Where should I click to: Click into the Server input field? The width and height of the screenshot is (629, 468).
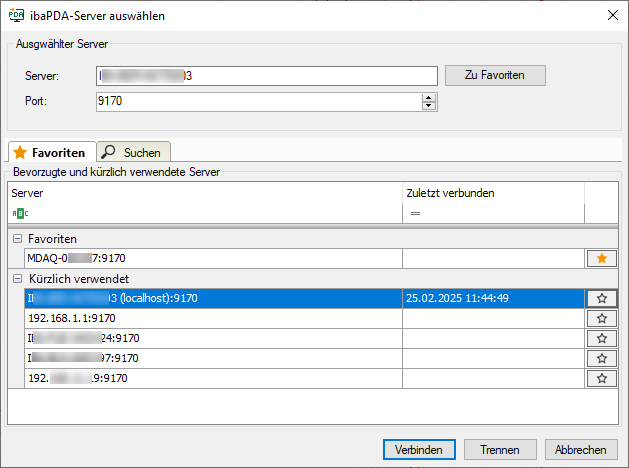click(266, 76)
